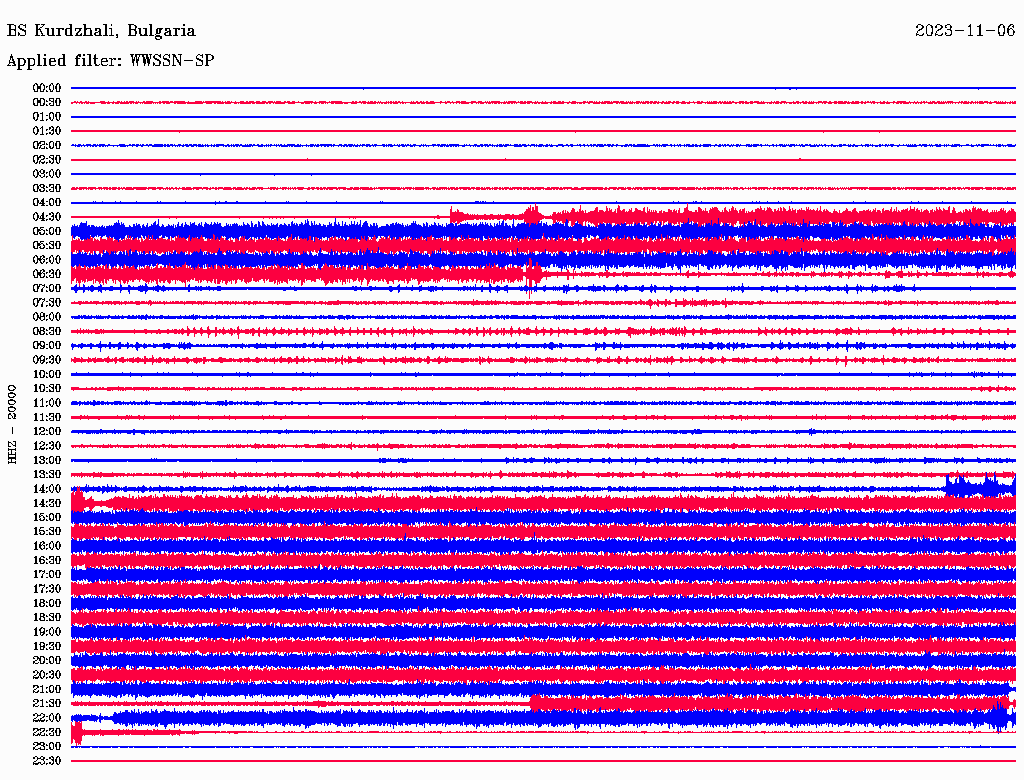Click the 06:30 time label
This screenshot has width=1024, height=780.
tap(47, 274)
